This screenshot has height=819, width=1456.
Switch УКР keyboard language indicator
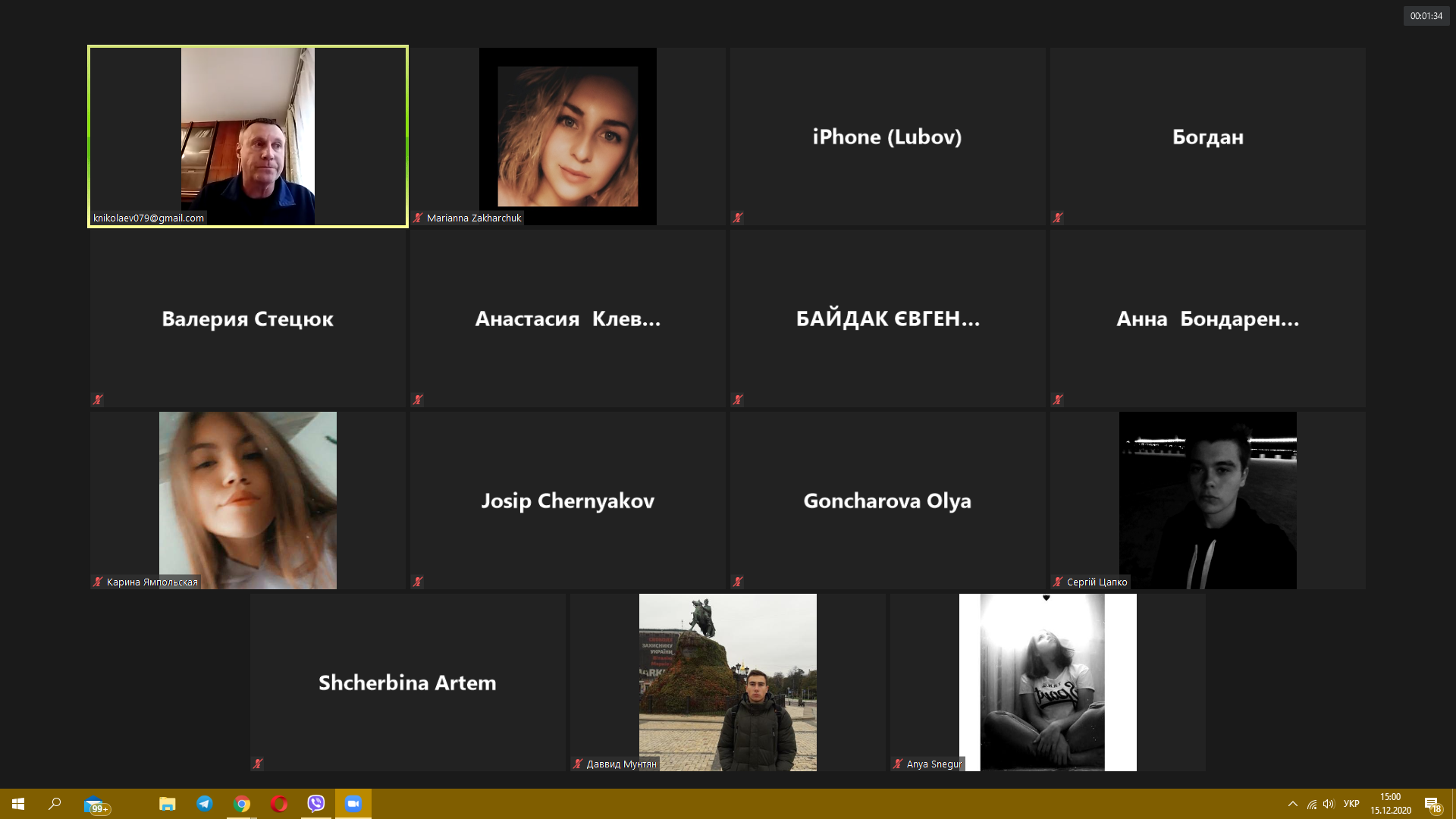click(1351, 804)
